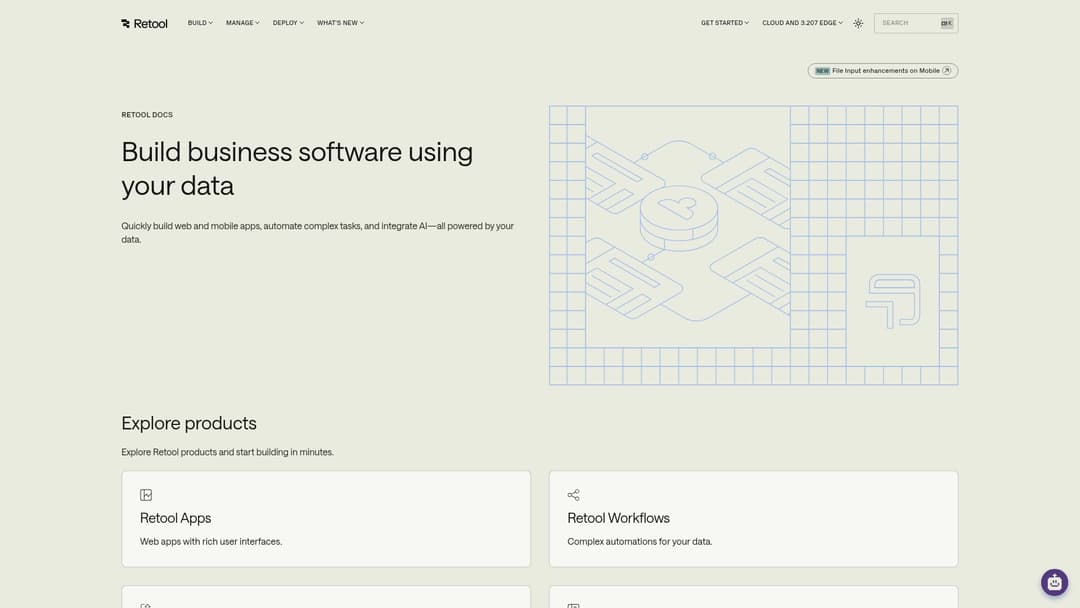Click the keyboard shortcut badge in search box
The width and height of the screenshot is (1080, 608).
tap(946, 23)
